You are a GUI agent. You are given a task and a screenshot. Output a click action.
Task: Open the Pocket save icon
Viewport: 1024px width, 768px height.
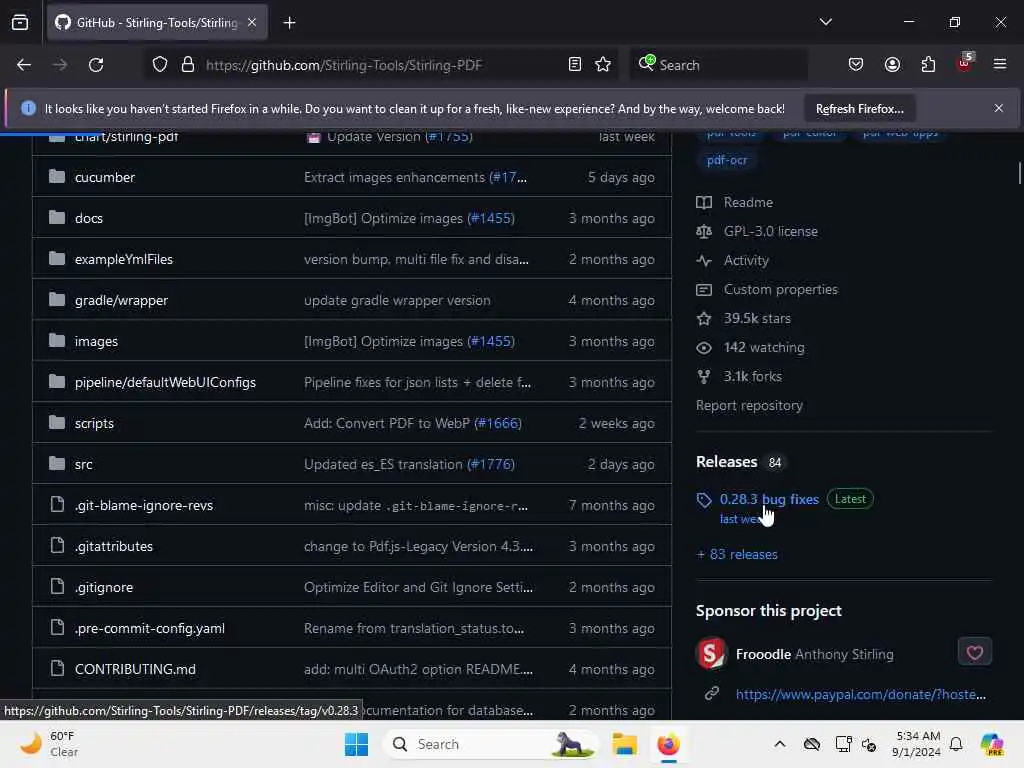tap(856, 65)
